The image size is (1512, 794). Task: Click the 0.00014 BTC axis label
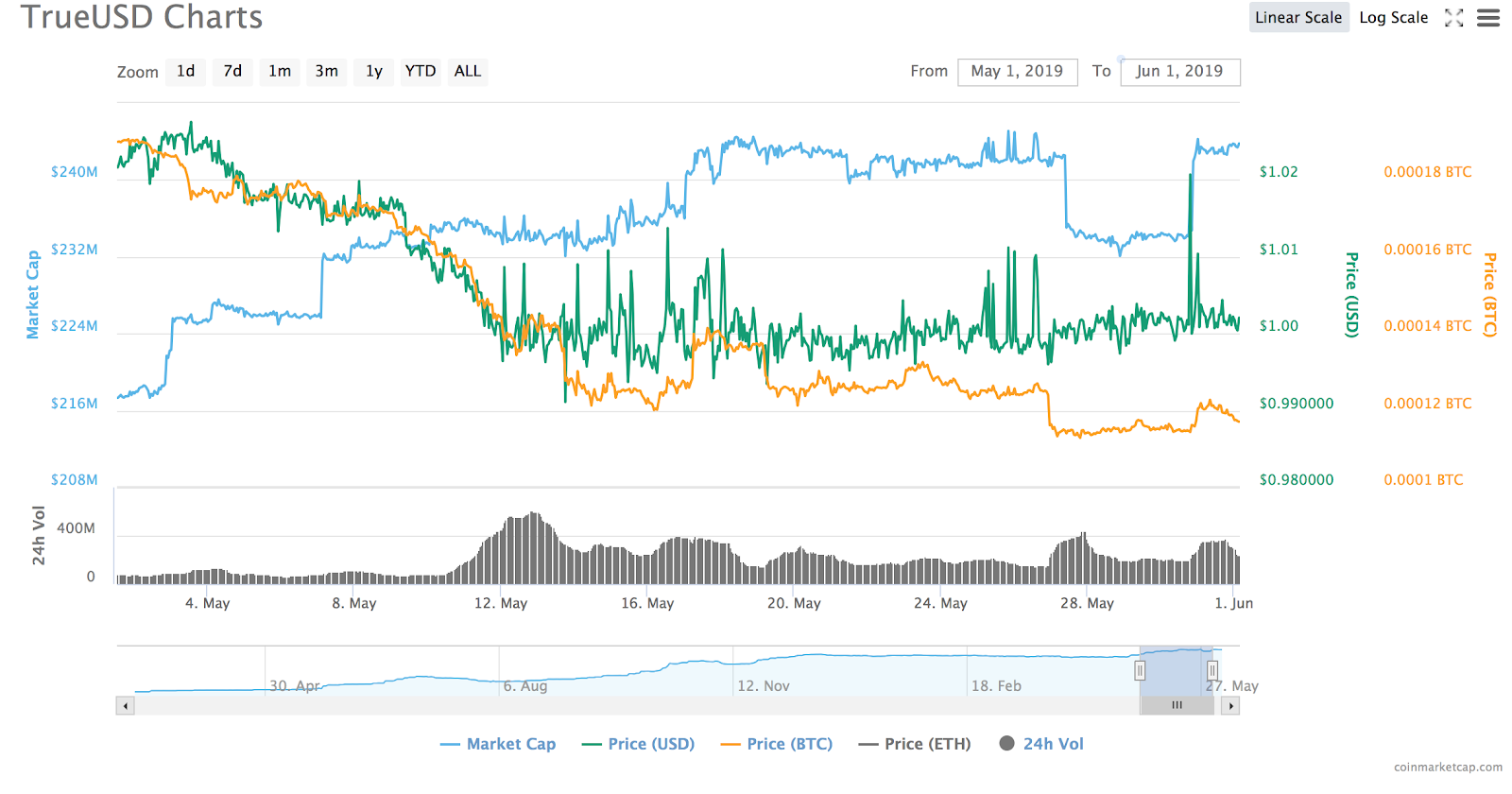tap(1428, 326)
